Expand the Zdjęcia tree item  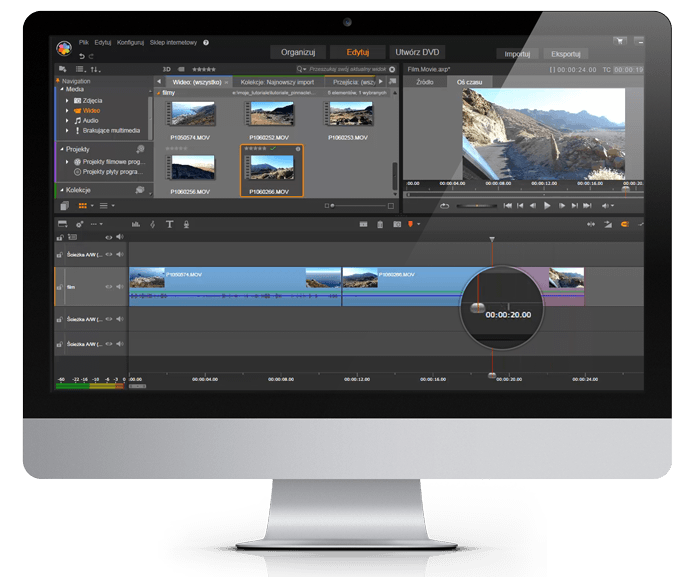tap(67, 101)
